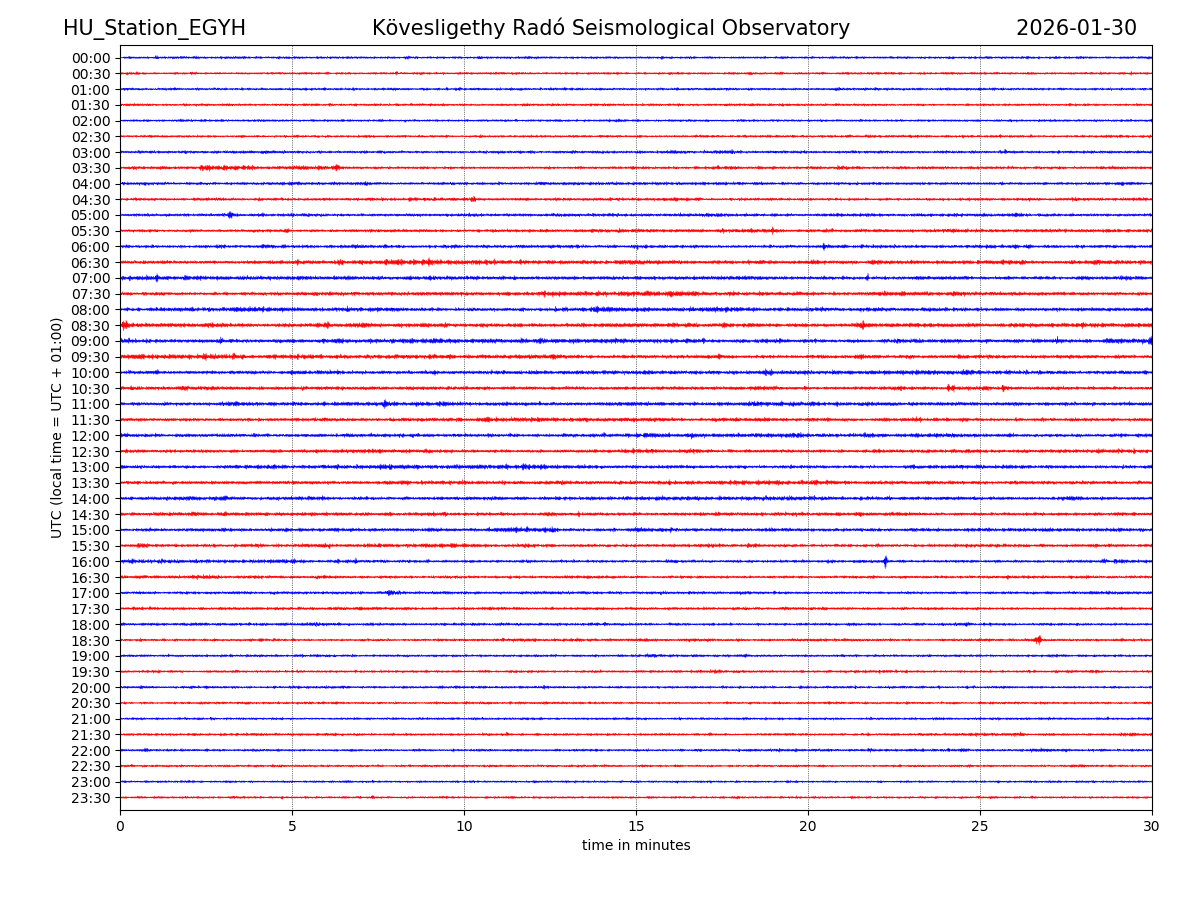
Task: Select the 18:30 row label
Action: (91, 641)
